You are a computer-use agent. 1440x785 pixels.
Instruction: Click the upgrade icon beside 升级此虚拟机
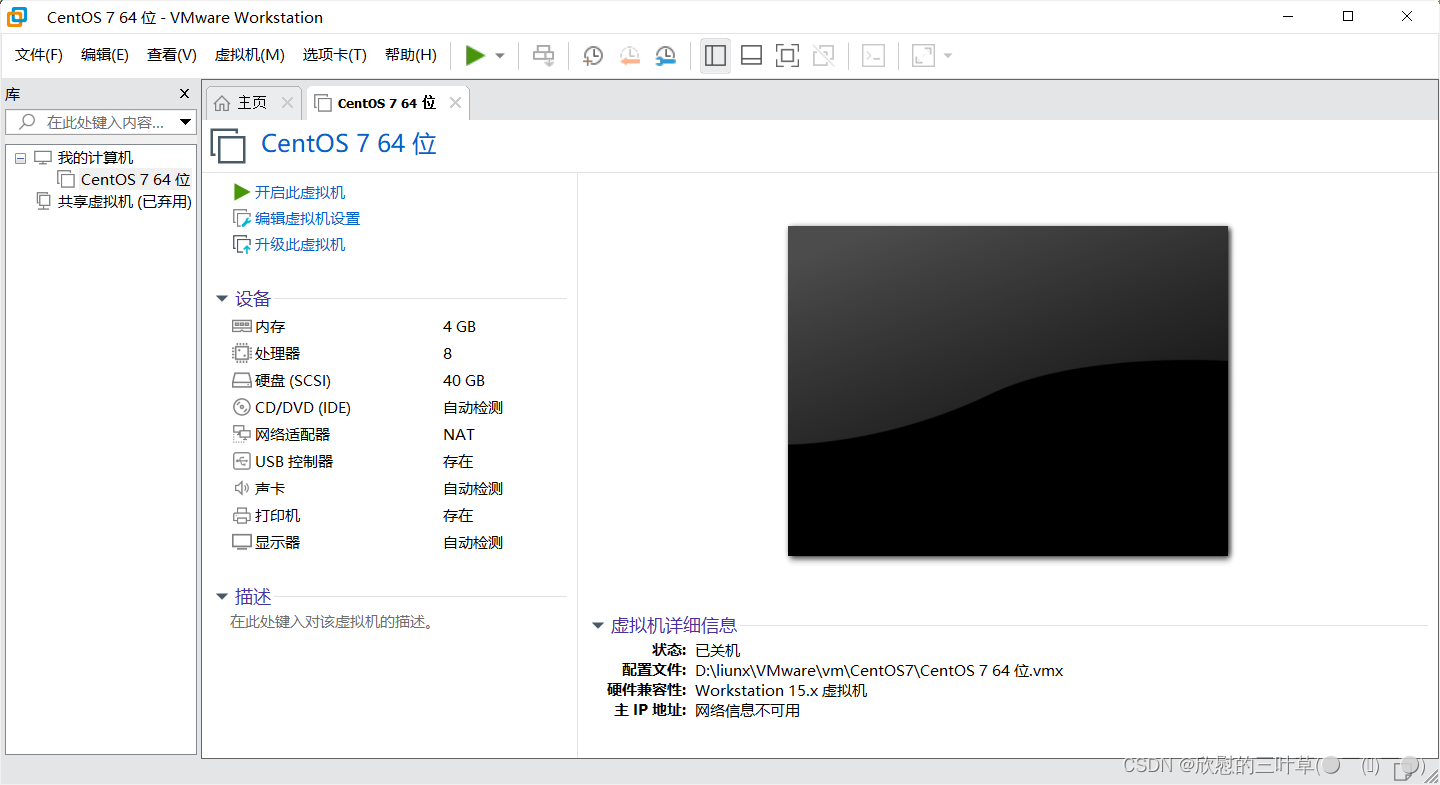(241, 244)
